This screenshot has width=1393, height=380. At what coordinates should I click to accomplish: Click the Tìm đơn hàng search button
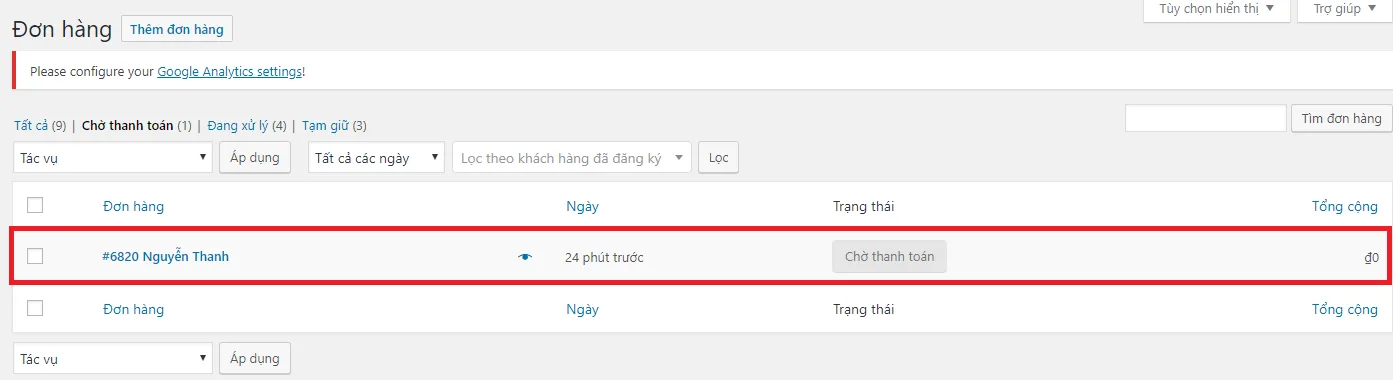pyautogui.click(x=1341, y=118)
